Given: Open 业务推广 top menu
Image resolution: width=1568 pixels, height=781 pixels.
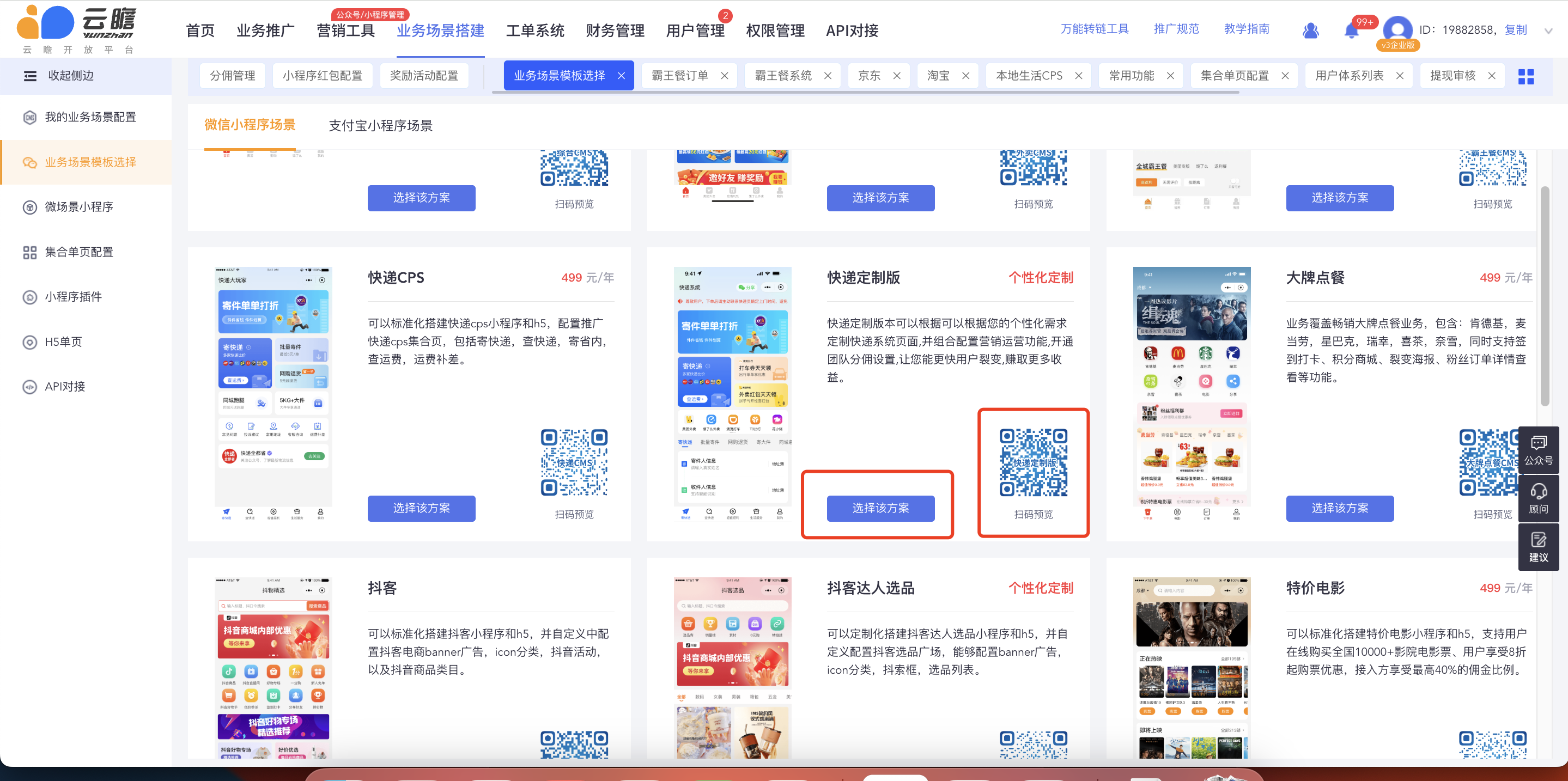Looking at the screenshot, I should (265, 31).
